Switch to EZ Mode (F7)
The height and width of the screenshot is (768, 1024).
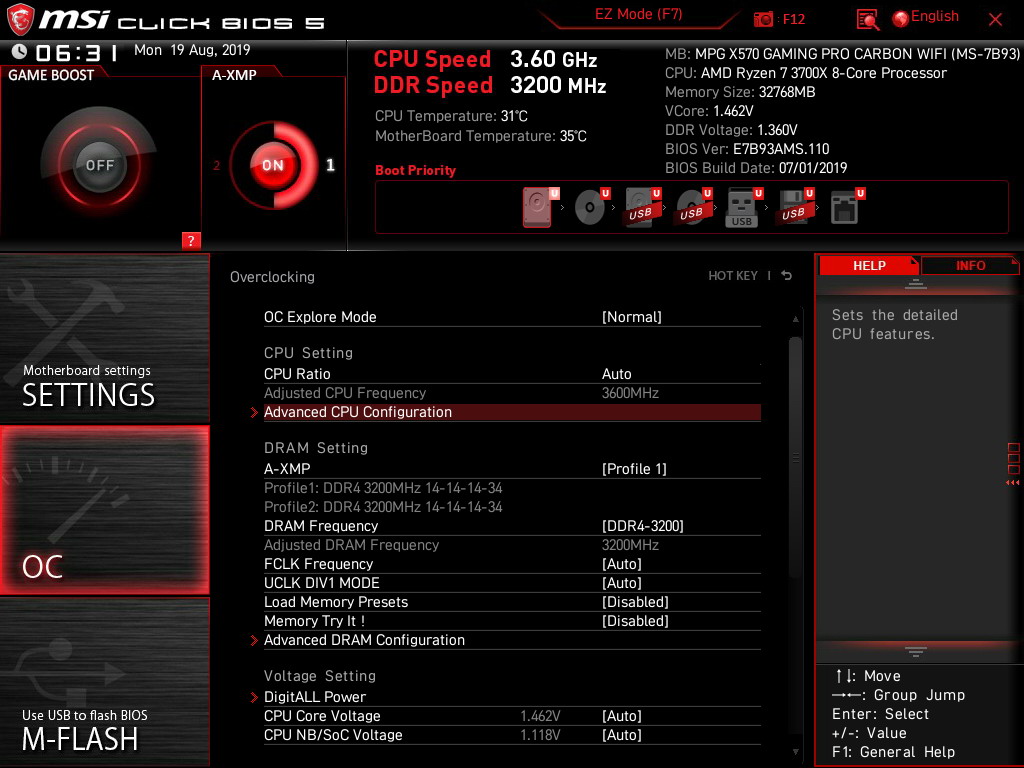[639, 14]
